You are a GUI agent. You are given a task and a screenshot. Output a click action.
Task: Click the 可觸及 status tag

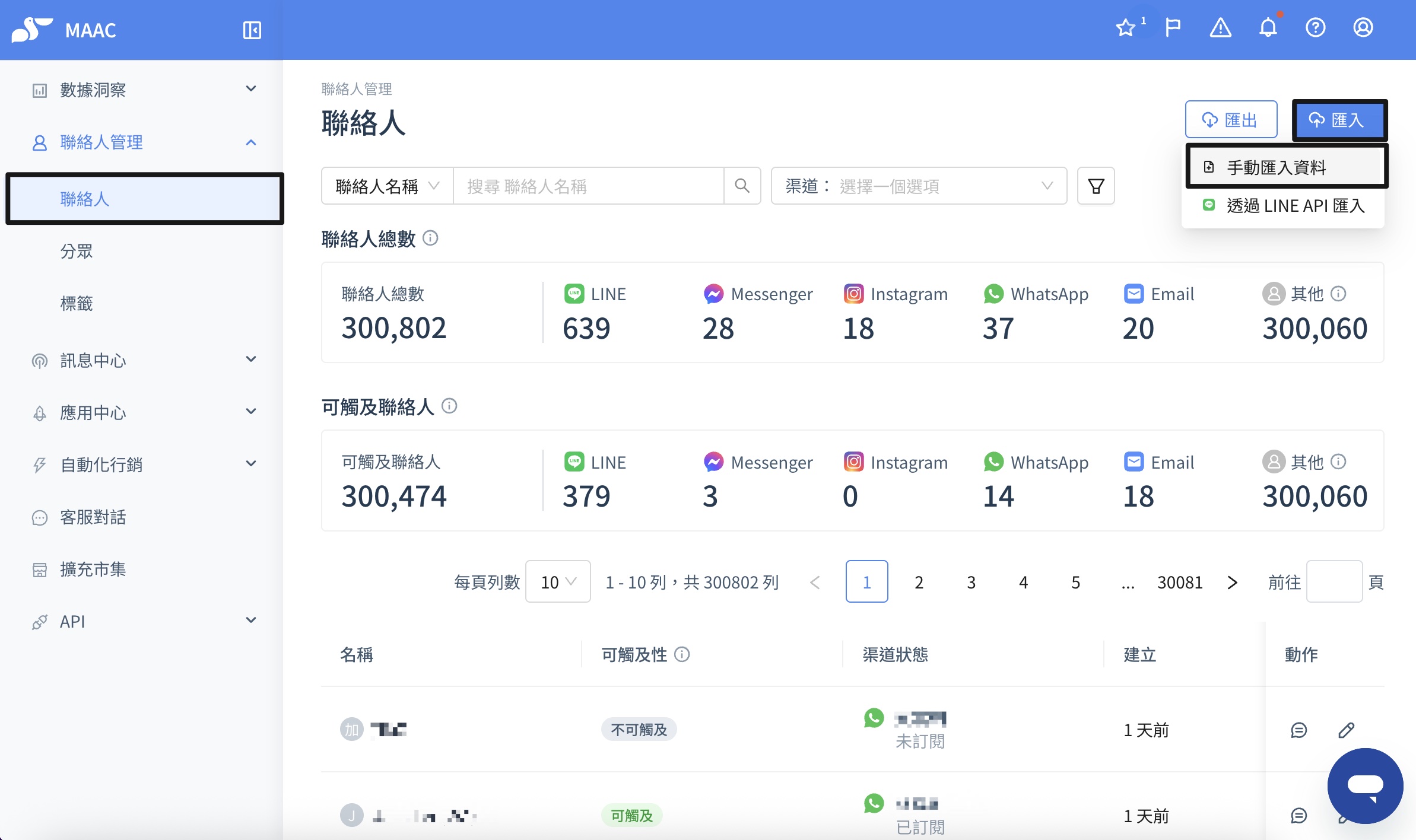tap(632, 815)
